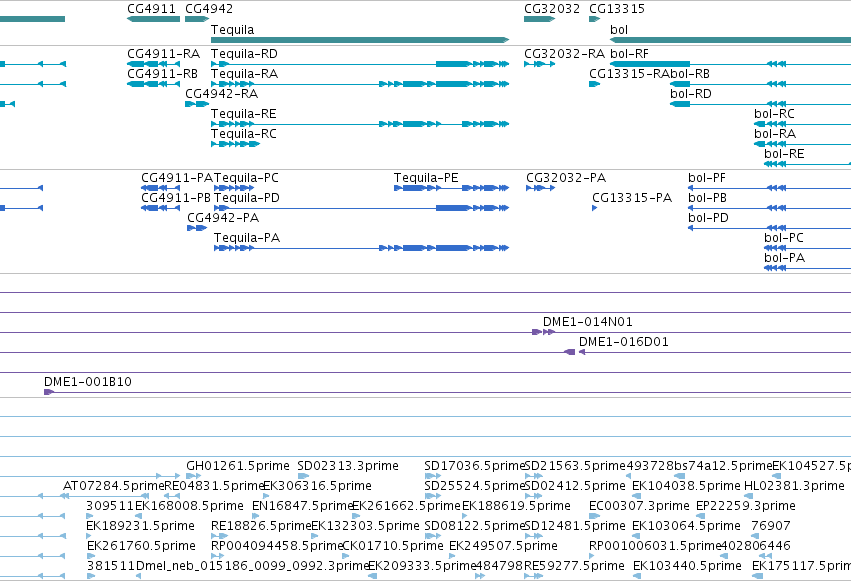
Task: Click EST CK01710.5prime
Action: coord(393,546)
